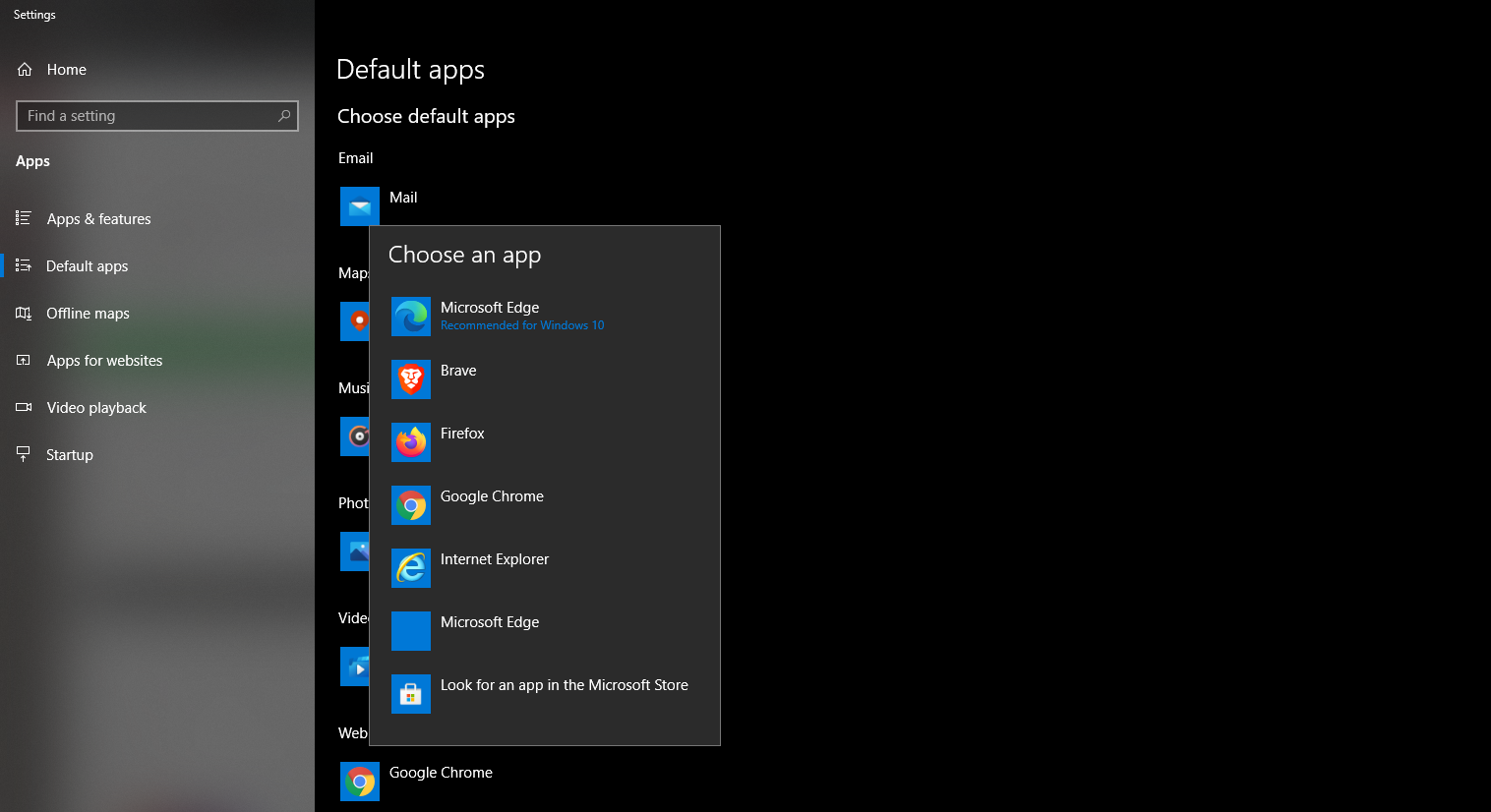
Task: Pick the Google Chrome icon in popup
Action: [410, 505]
